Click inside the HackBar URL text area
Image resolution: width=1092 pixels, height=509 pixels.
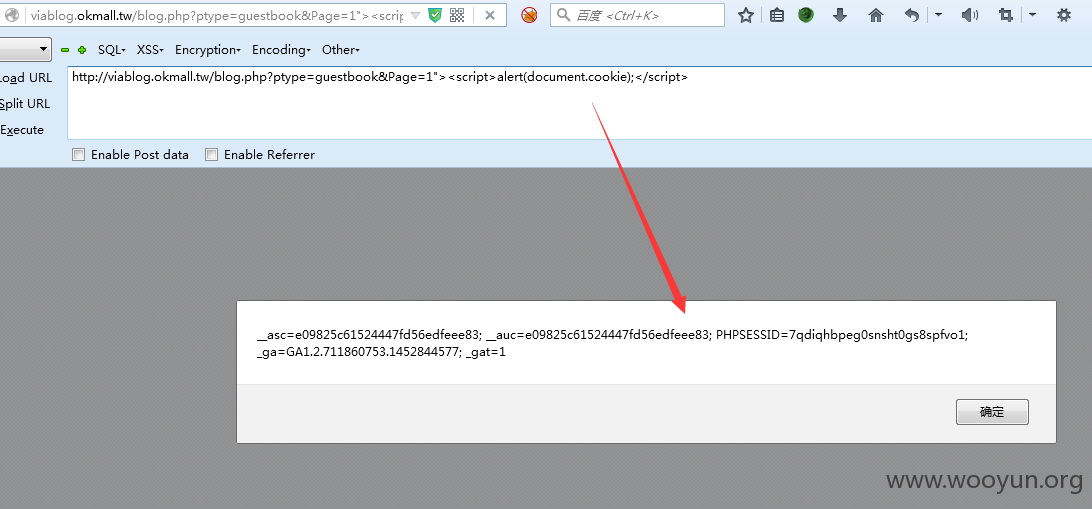(579, 102)
